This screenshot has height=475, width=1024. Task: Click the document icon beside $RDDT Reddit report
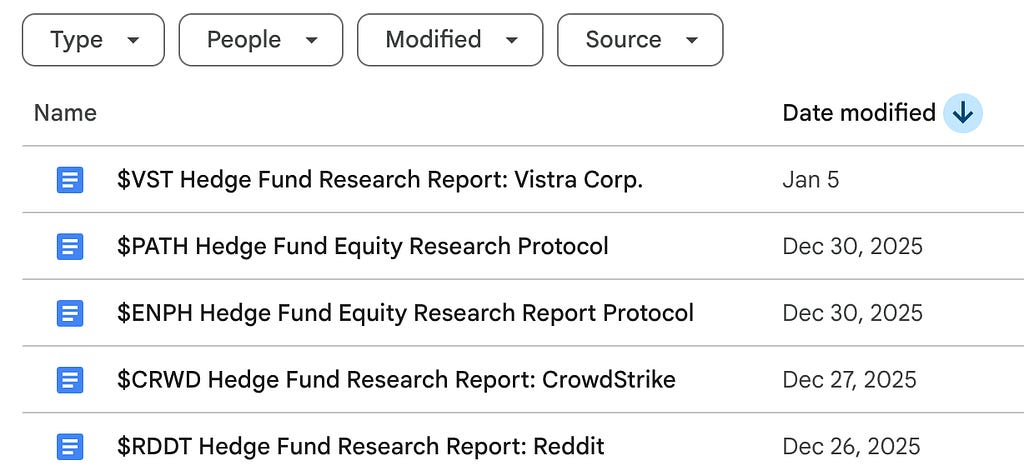pos(70,447)
